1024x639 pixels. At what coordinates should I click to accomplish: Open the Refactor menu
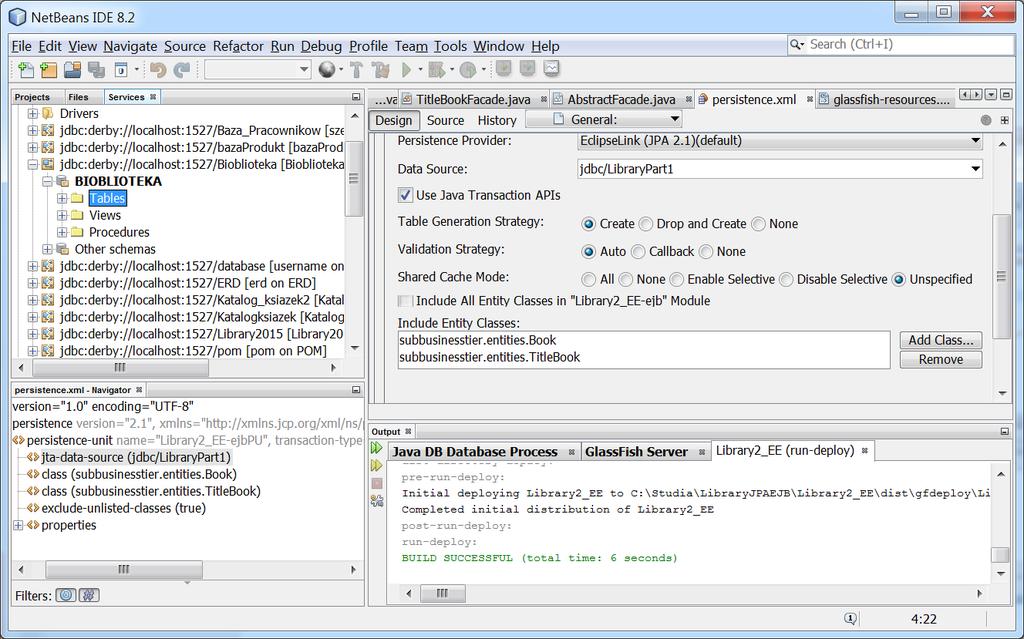click(238, 46)
